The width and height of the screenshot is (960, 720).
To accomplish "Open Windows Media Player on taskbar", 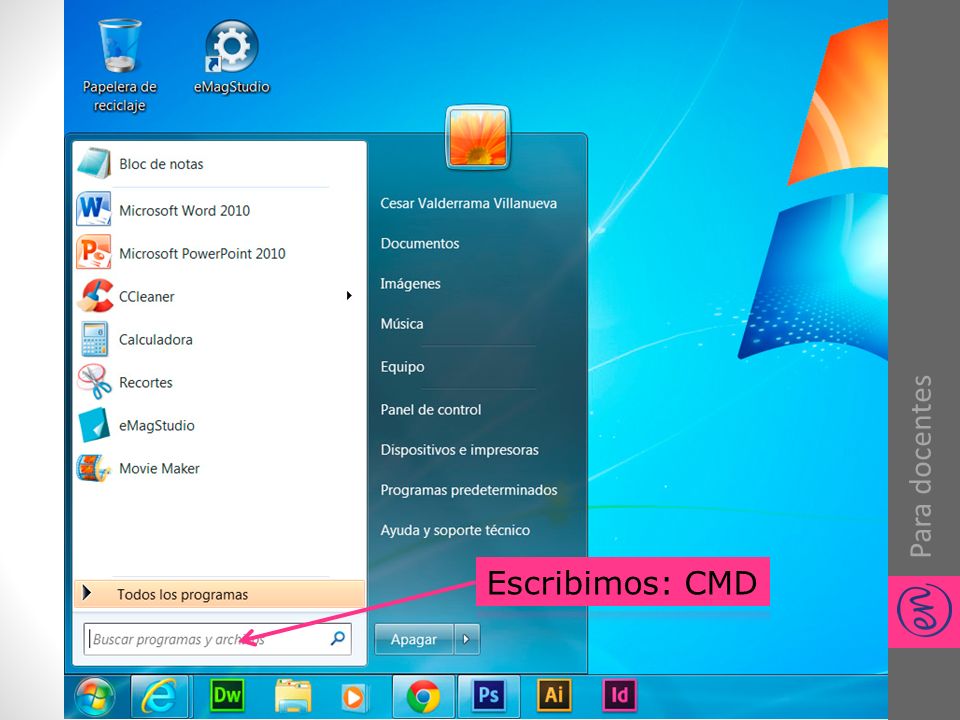I will 353,697.
